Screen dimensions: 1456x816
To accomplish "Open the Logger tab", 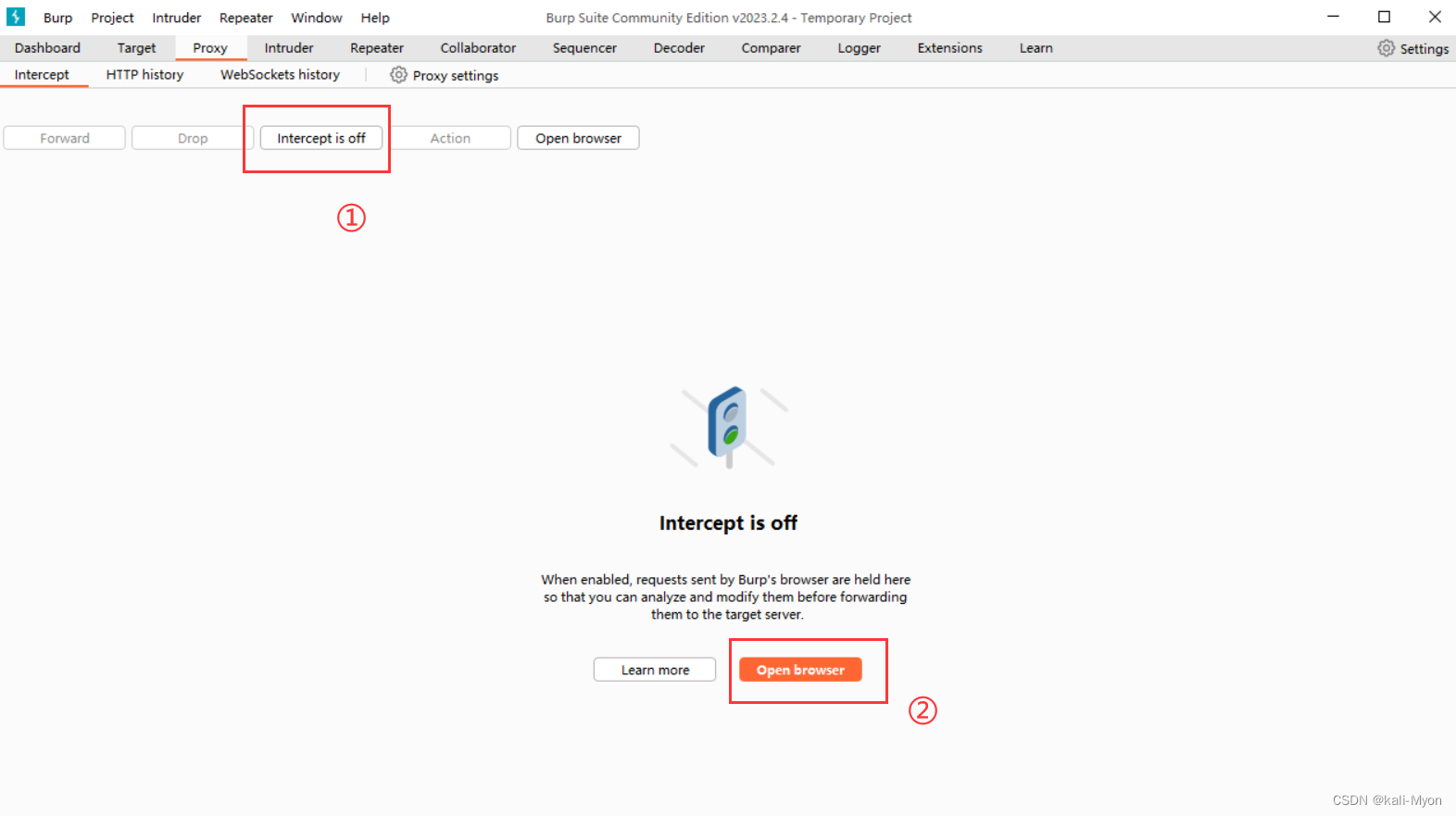I will (x=859, y=48).
